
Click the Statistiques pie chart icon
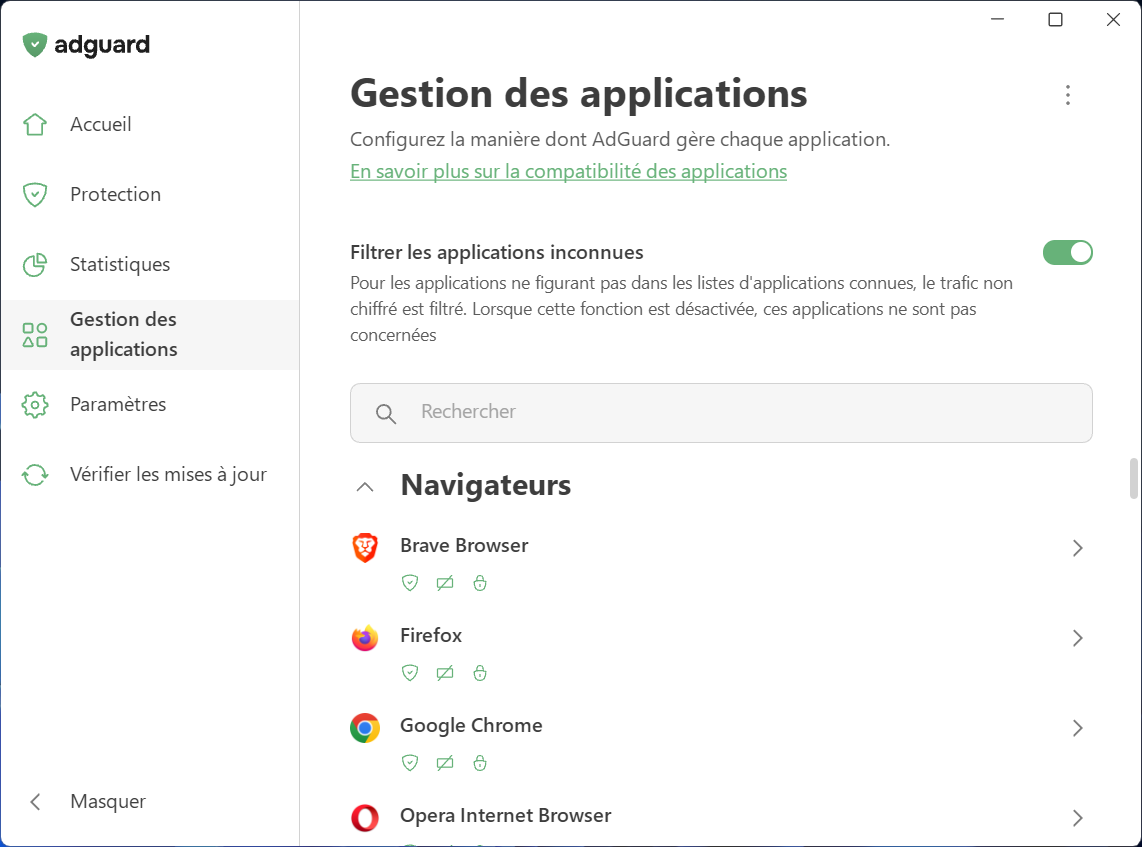(x=35, y=264)
